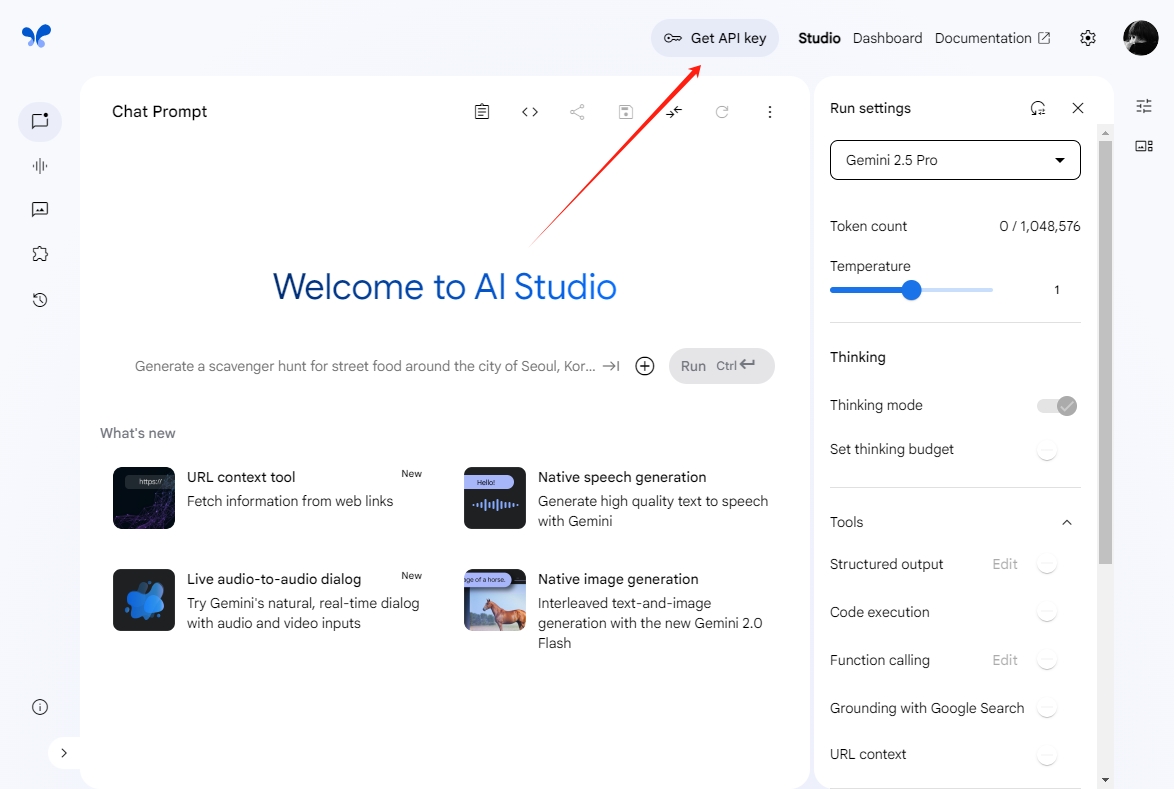Reset run settings to default icon
The height and width of the screenshot is (789, 1174).
coord(1038,109)
